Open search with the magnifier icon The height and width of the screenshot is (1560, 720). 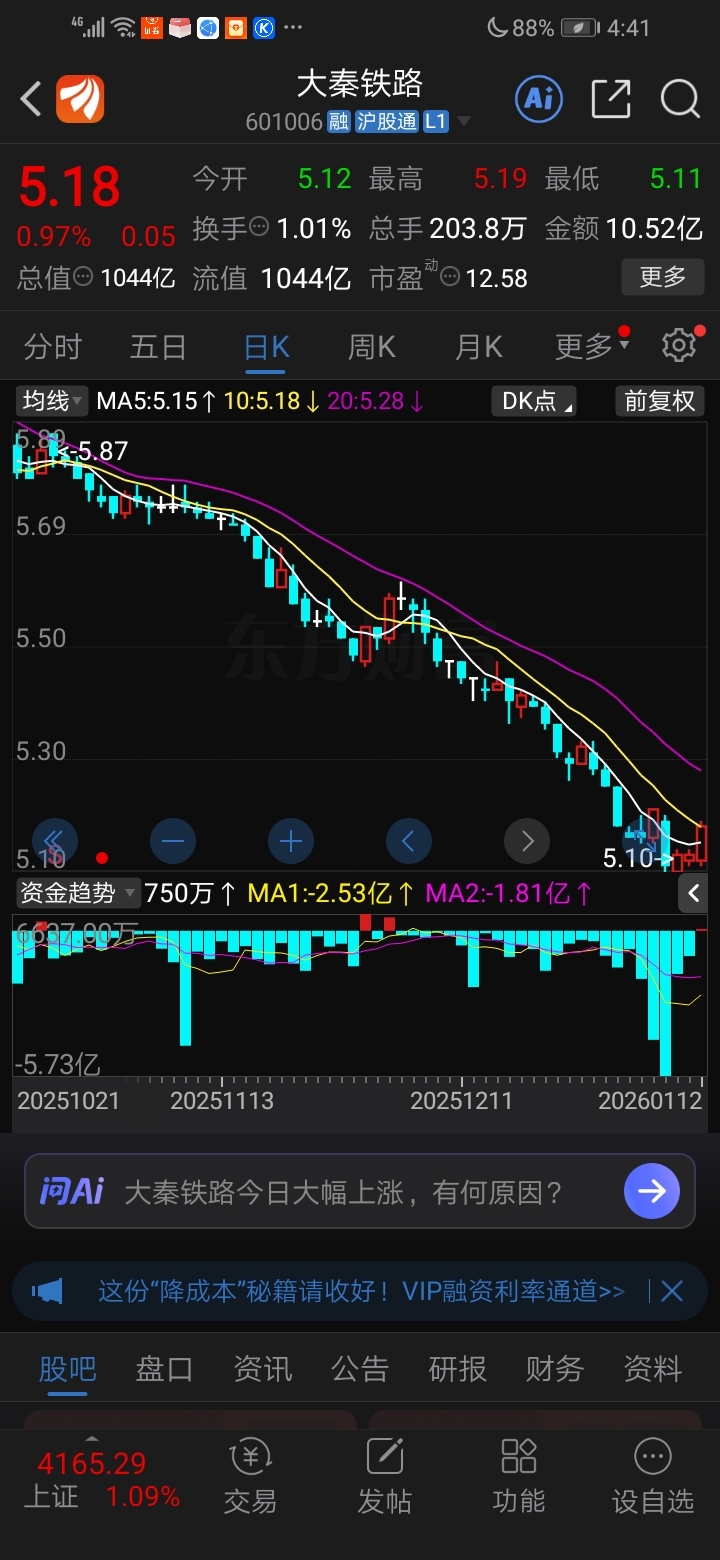point(680,98)
